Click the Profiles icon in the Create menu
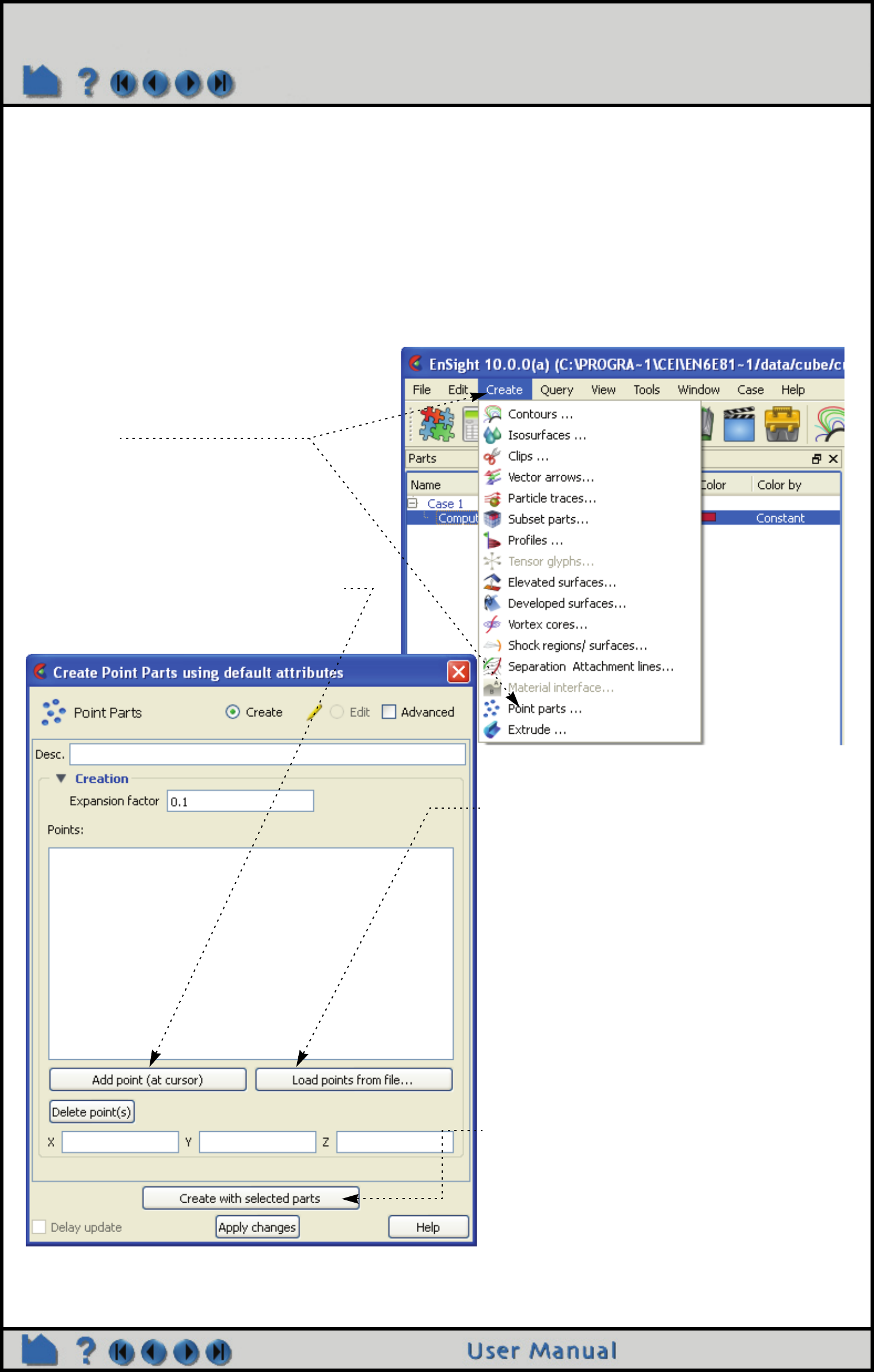 point(493,540)
